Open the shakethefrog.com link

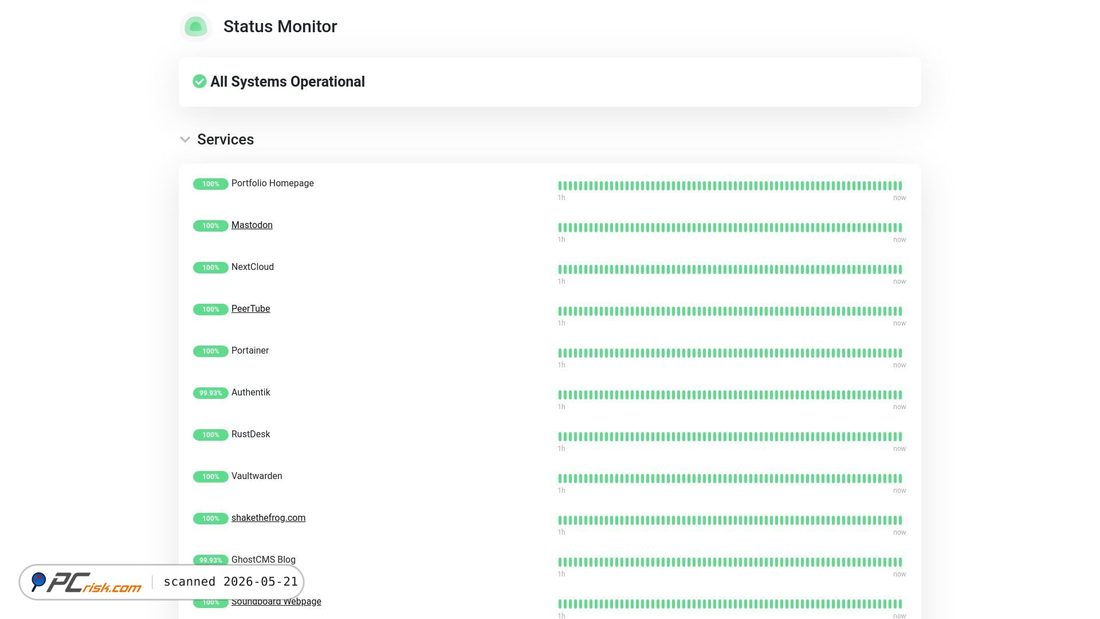[x=268, y=518]
